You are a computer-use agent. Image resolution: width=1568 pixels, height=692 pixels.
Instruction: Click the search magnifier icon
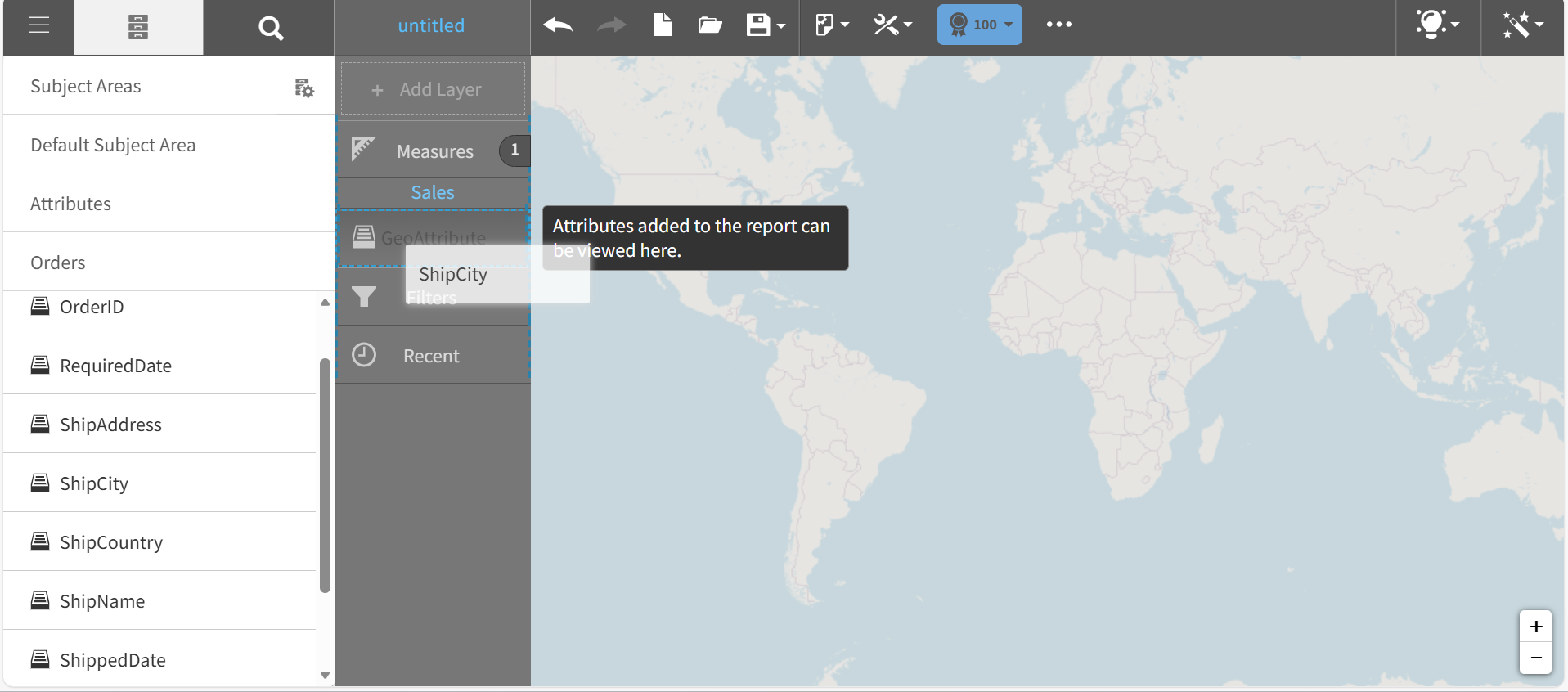point(270,29)
